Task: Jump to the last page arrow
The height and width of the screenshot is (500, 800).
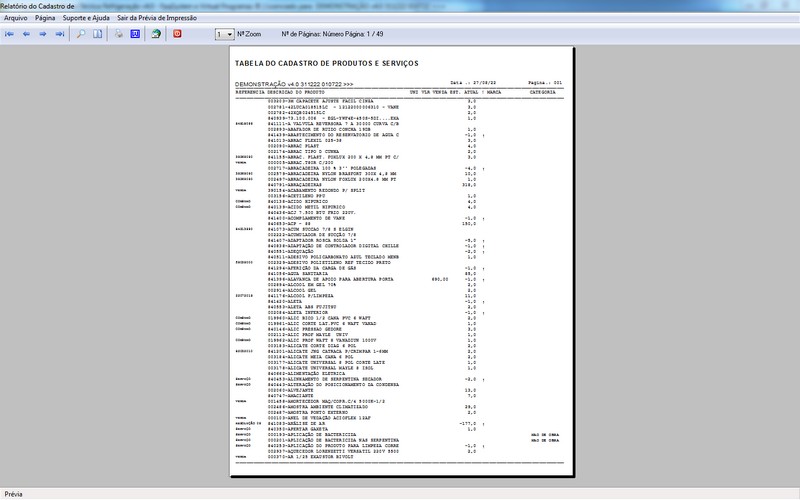Action: pos(60,34)
